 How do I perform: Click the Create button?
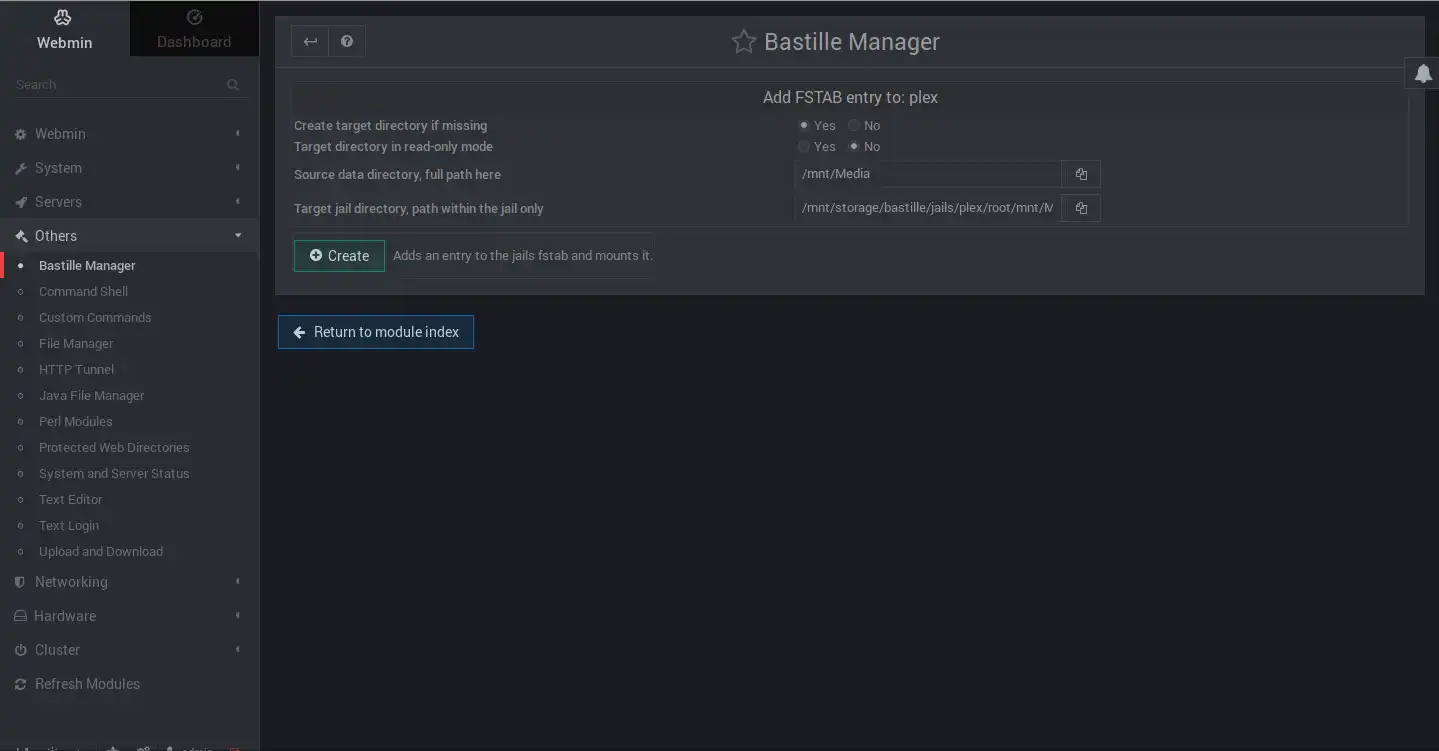339,256
